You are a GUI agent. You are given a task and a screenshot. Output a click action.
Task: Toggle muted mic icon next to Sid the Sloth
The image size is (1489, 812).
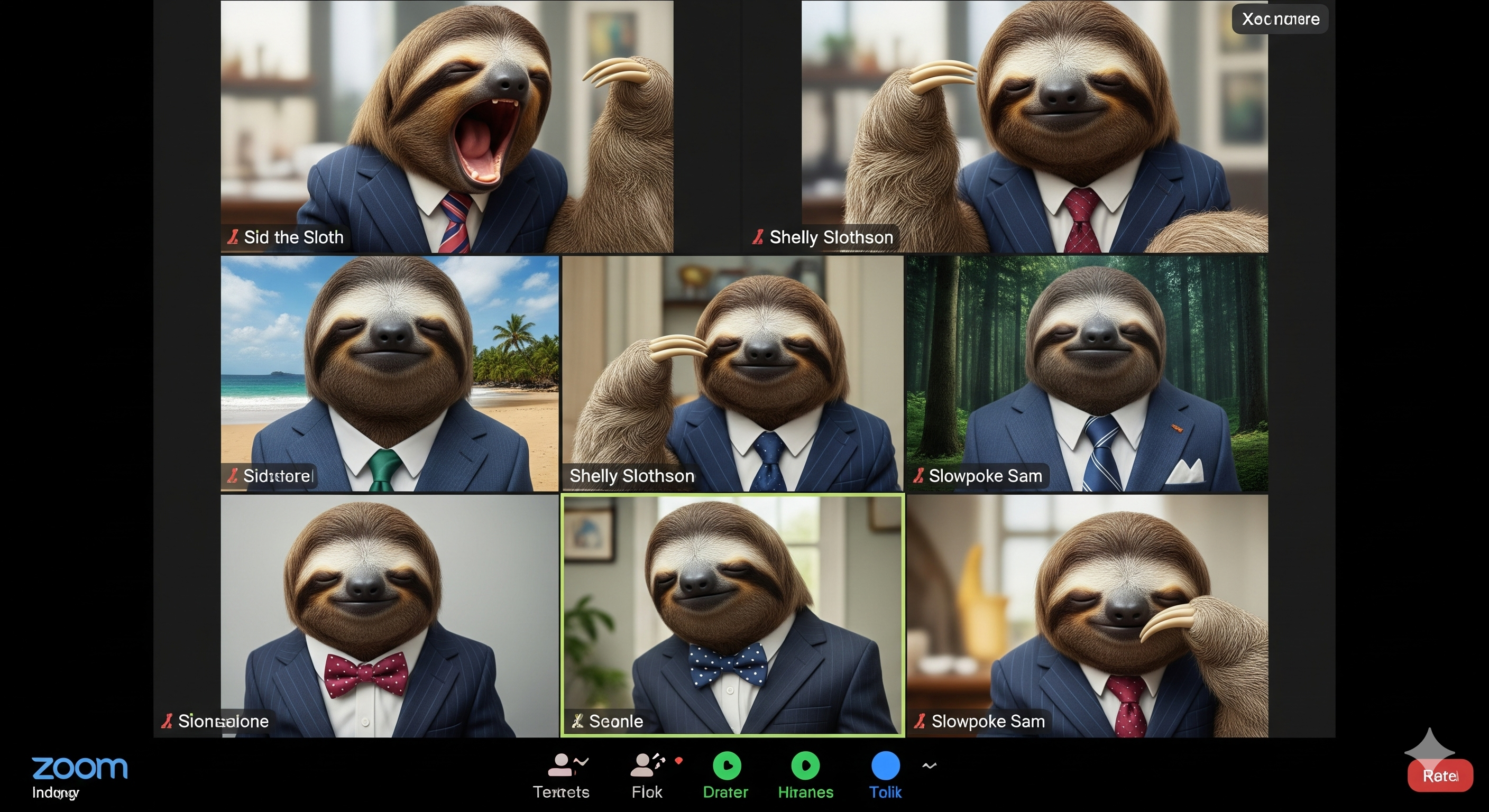coord(233,237)
